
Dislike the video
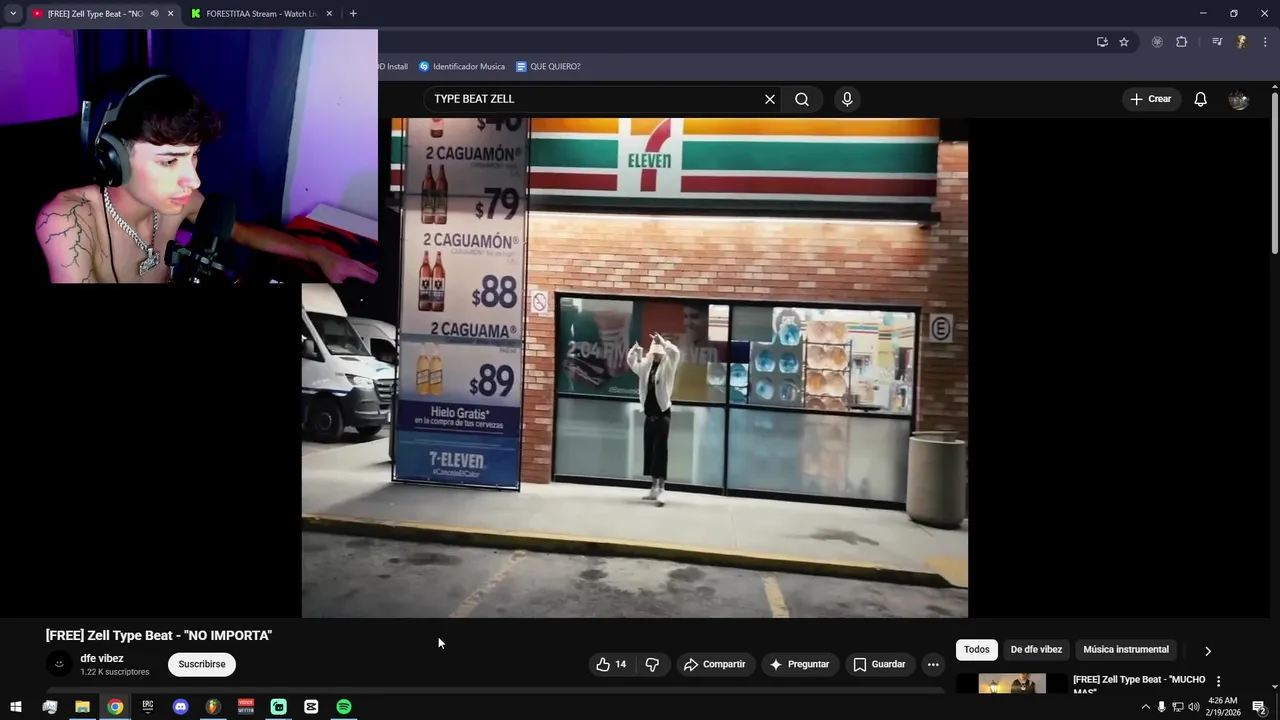[x=652, y=664]
